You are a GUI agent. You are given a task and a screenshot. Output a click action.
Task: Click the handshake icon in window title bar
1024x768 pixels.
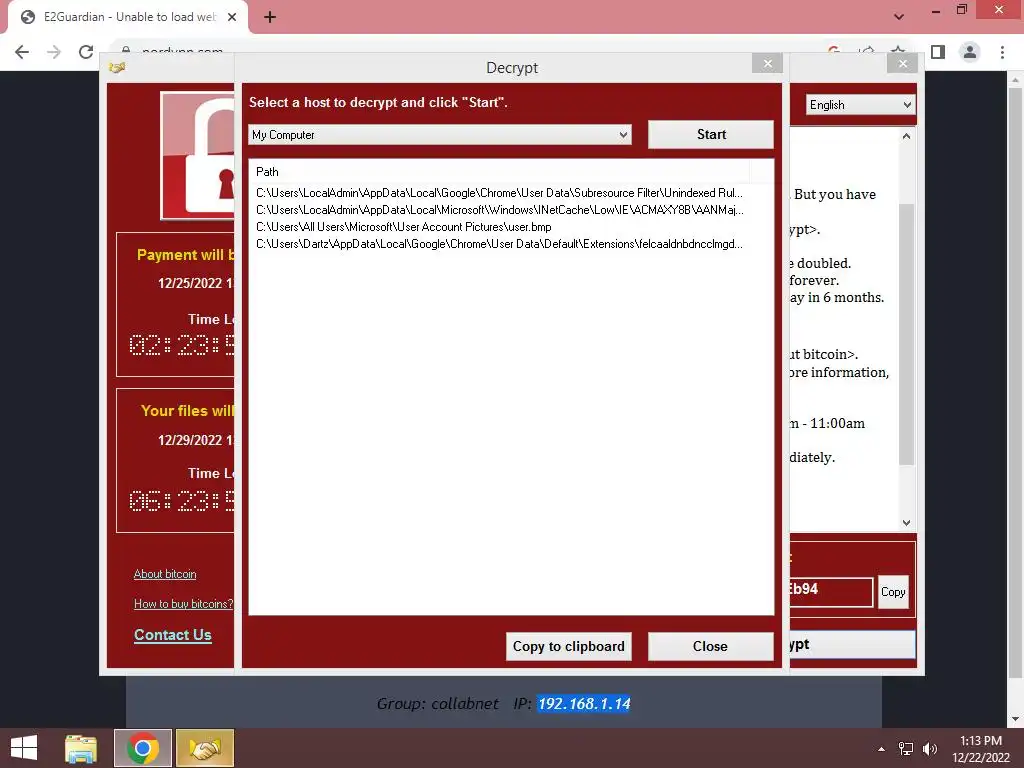118,67
